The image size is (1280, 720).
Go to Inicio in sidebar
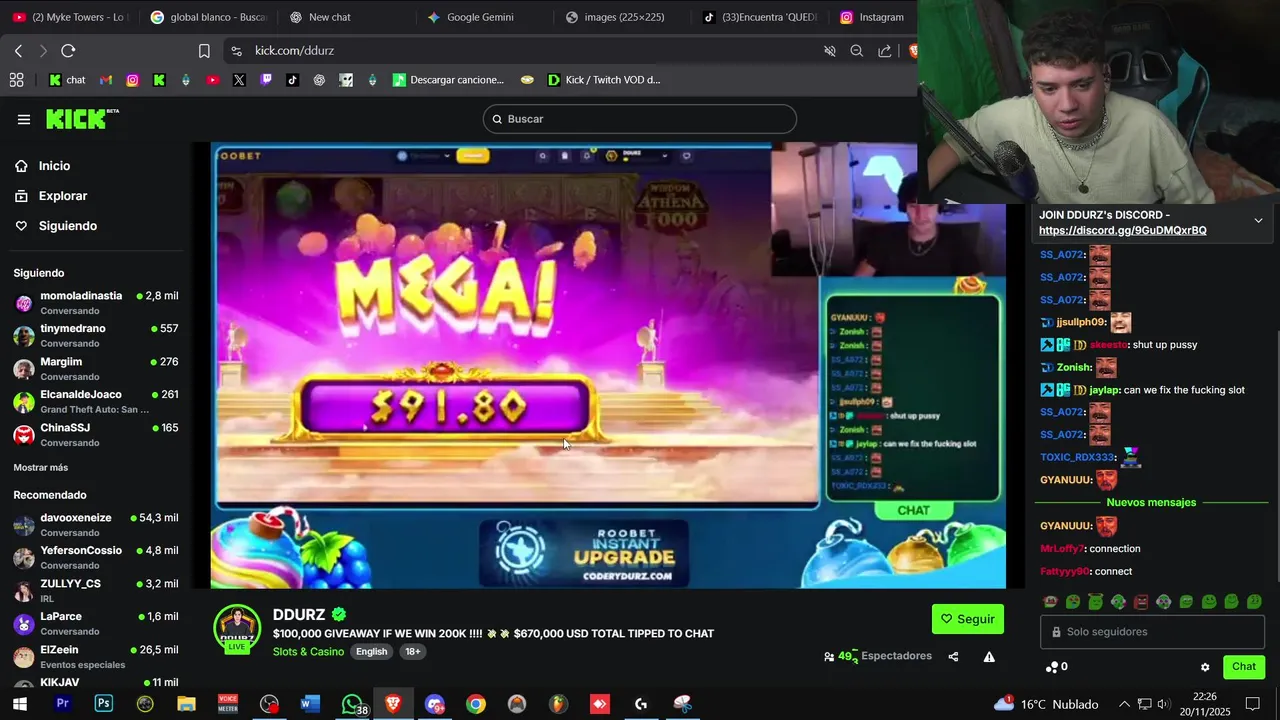pyautogui.click(x=54, y=166)
